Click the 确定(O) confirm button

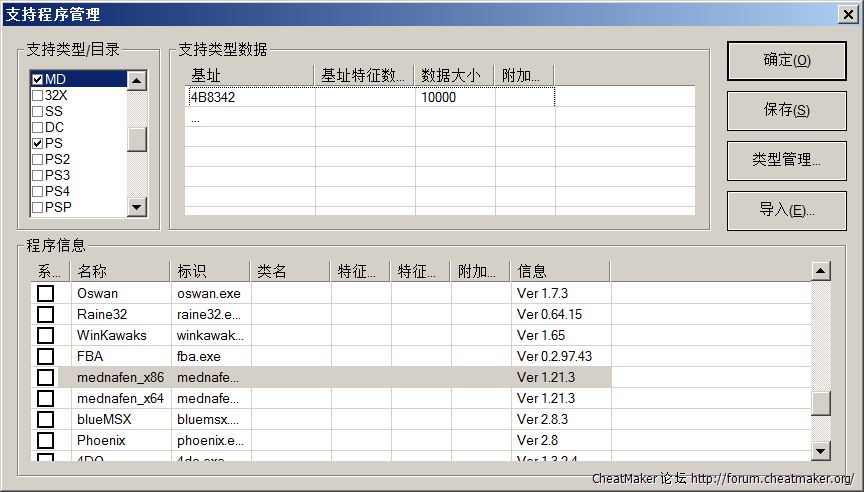(786, 60)
